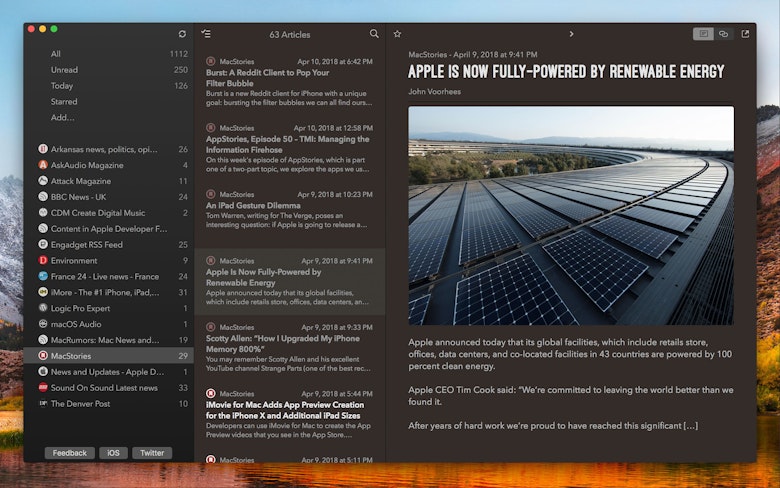Viewport: 780px width, 488px height.
Task: Click the MacStories unread icon on iMovie article
Action: (x=210, y=393)
